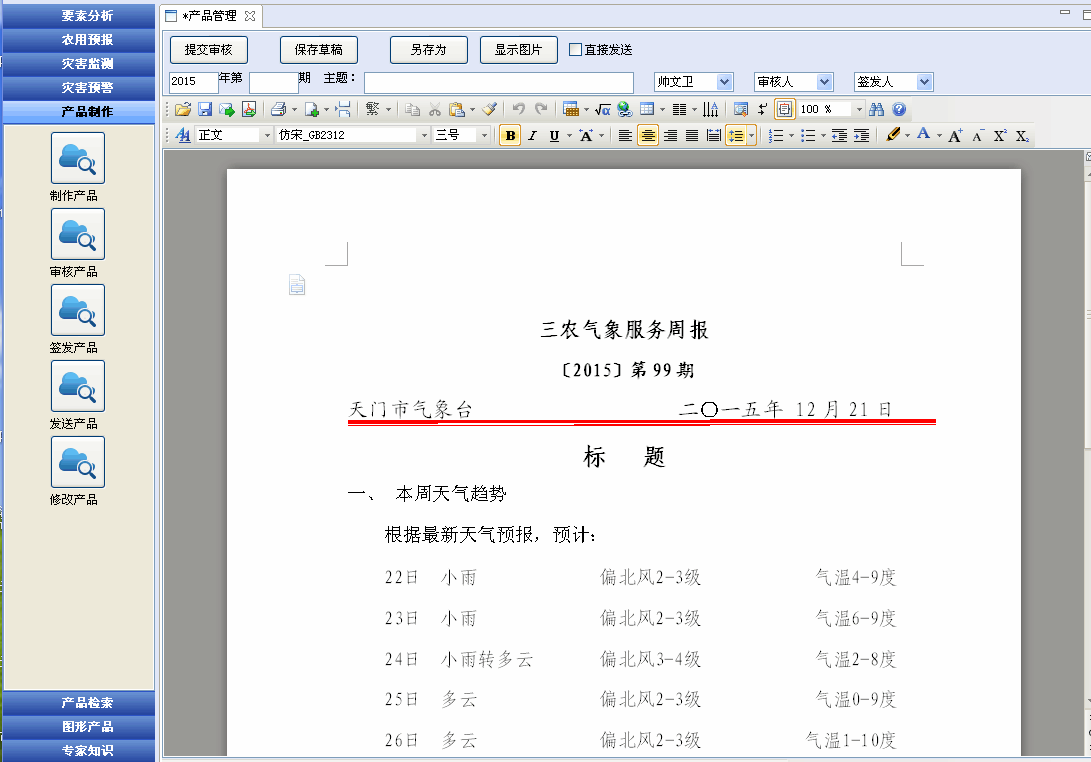Screen dimensions: 1091x762
Task: Open the 审核人 dropdown
Action: point(825,82)
